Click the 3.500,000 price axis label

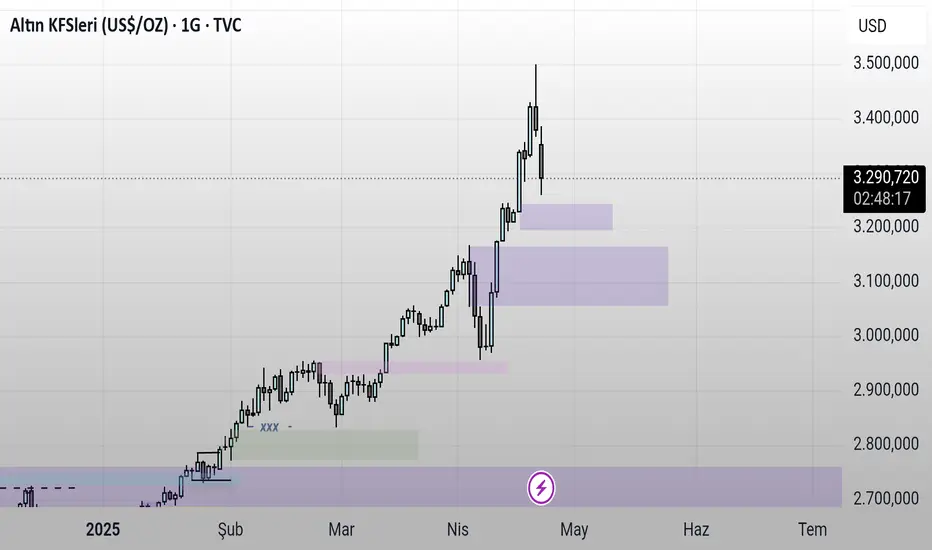pos(885,63)
